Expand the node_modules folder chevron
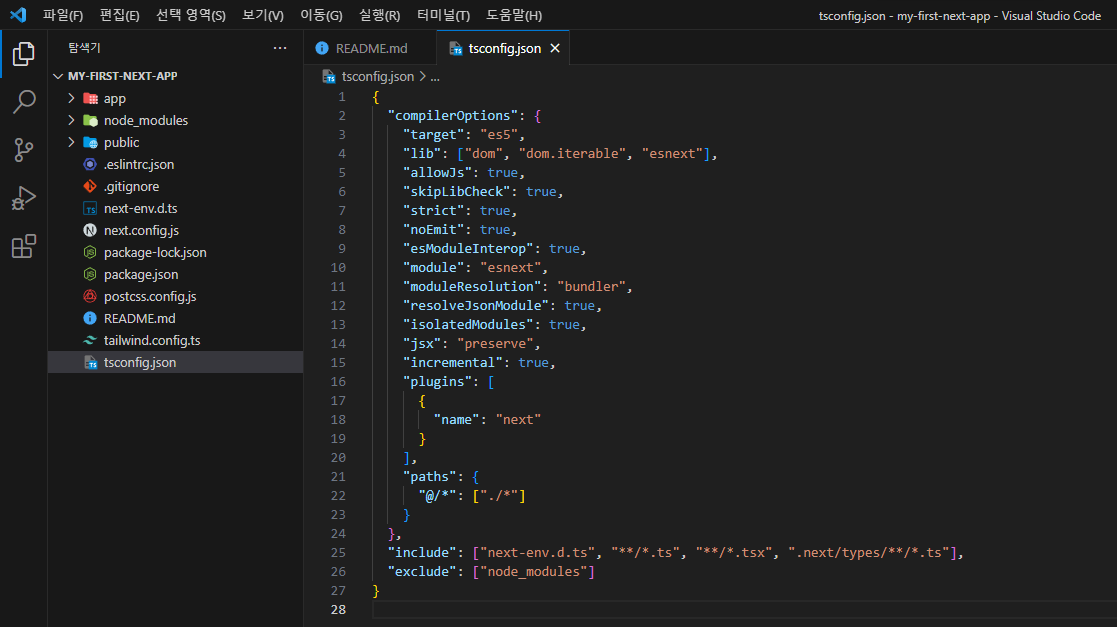This screenshot has width=1117, height=627. [71, 120]
